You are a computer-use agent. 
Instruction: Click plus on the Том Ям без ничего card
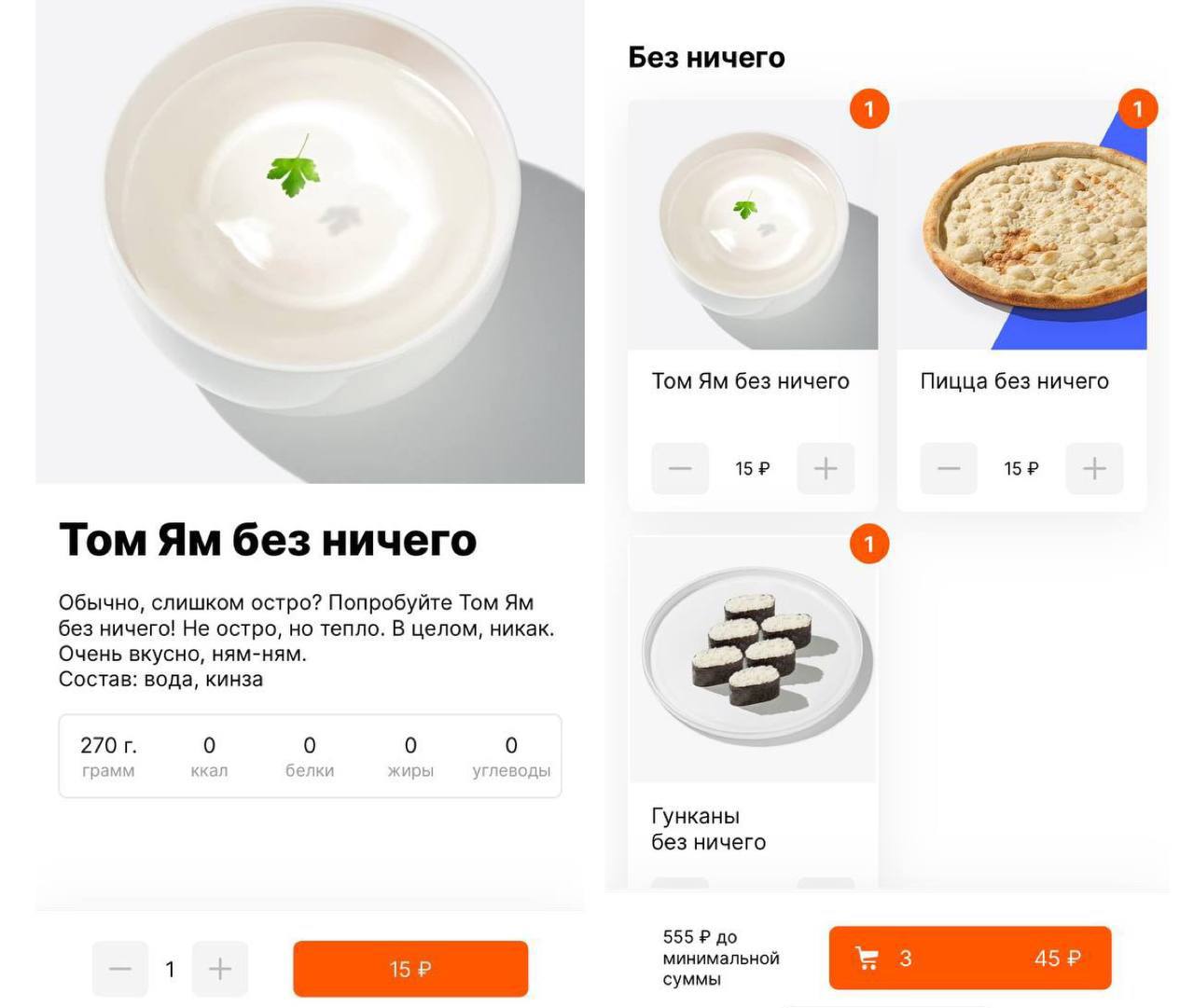(x=826, y=468)
